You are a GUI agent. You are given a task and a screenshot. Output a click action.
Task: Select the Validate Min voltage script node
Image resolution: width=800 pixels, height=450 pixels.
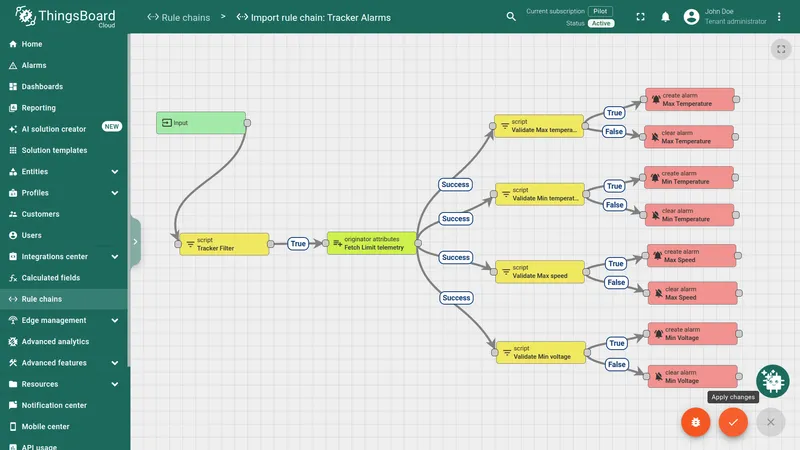(541, 353)
